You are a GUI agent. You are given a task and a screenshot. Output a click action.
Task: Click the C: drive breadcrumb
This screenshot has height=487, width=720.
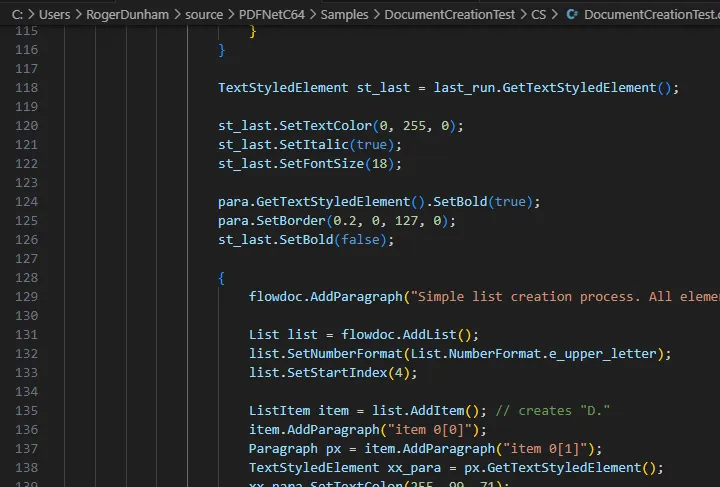click(x=17, y=15)
